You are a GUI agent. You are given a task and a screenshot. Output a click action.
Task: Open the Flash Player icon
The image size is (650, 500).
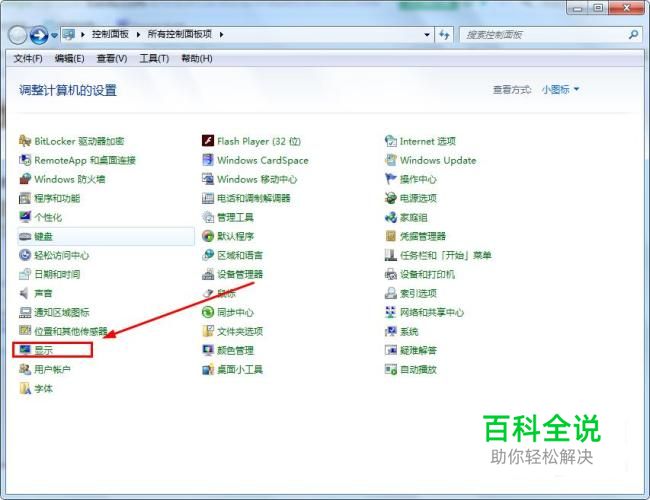[208, 141]
